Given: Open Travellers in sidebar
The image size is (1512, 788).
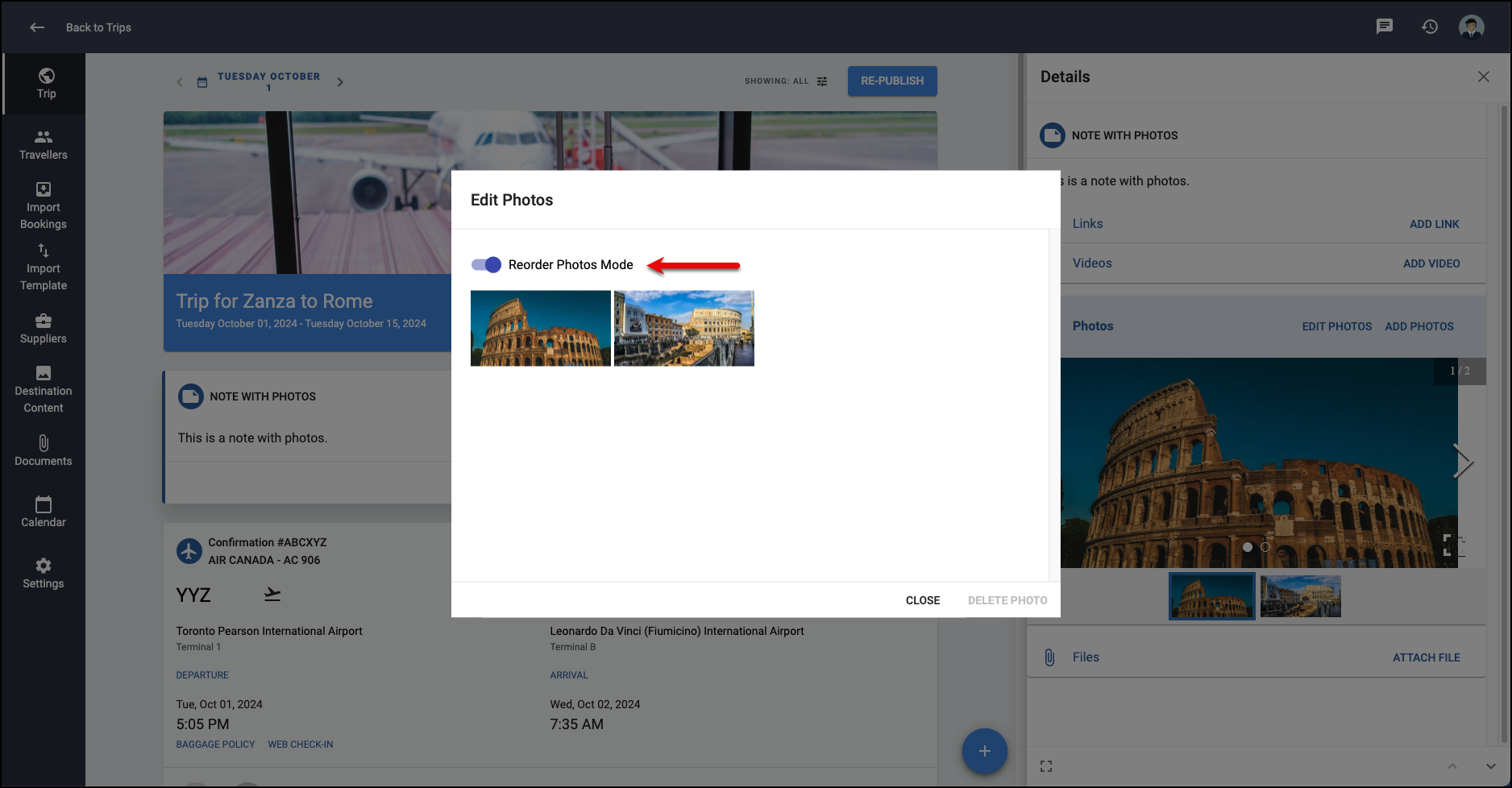Looking at the screenshot, I should click(x=44, y=145).
